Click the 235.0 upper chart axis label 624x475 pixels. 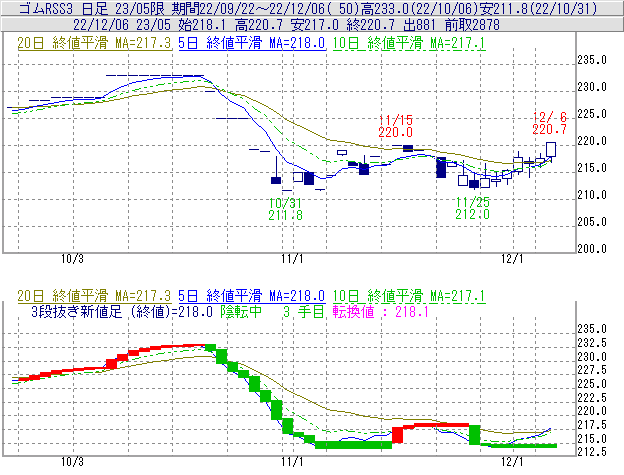tap(592, 60)
